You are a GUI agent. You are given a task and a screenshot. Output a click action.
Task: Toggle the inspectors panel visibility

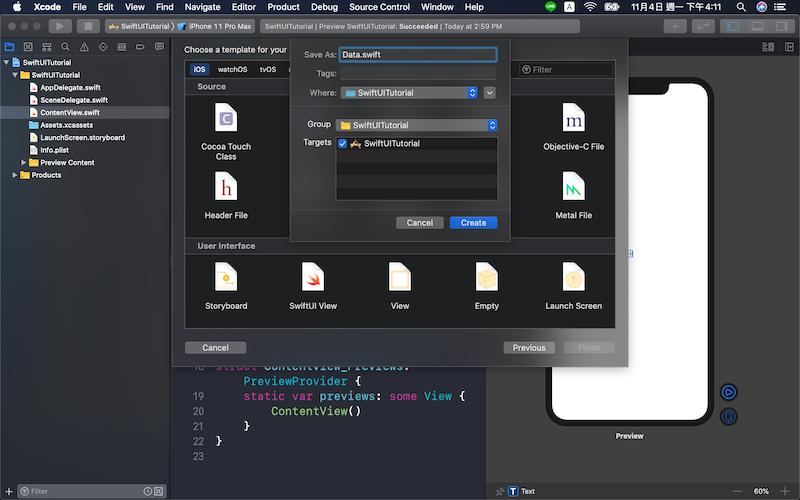781,26
